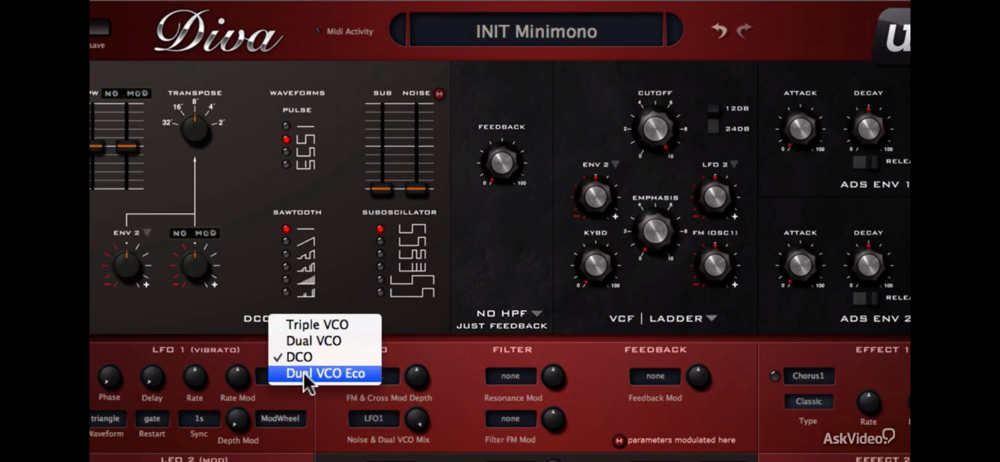Click the Attack knob of ADS ENV 1
This screenshot has height=462, width=1000.
pos(799,128)
